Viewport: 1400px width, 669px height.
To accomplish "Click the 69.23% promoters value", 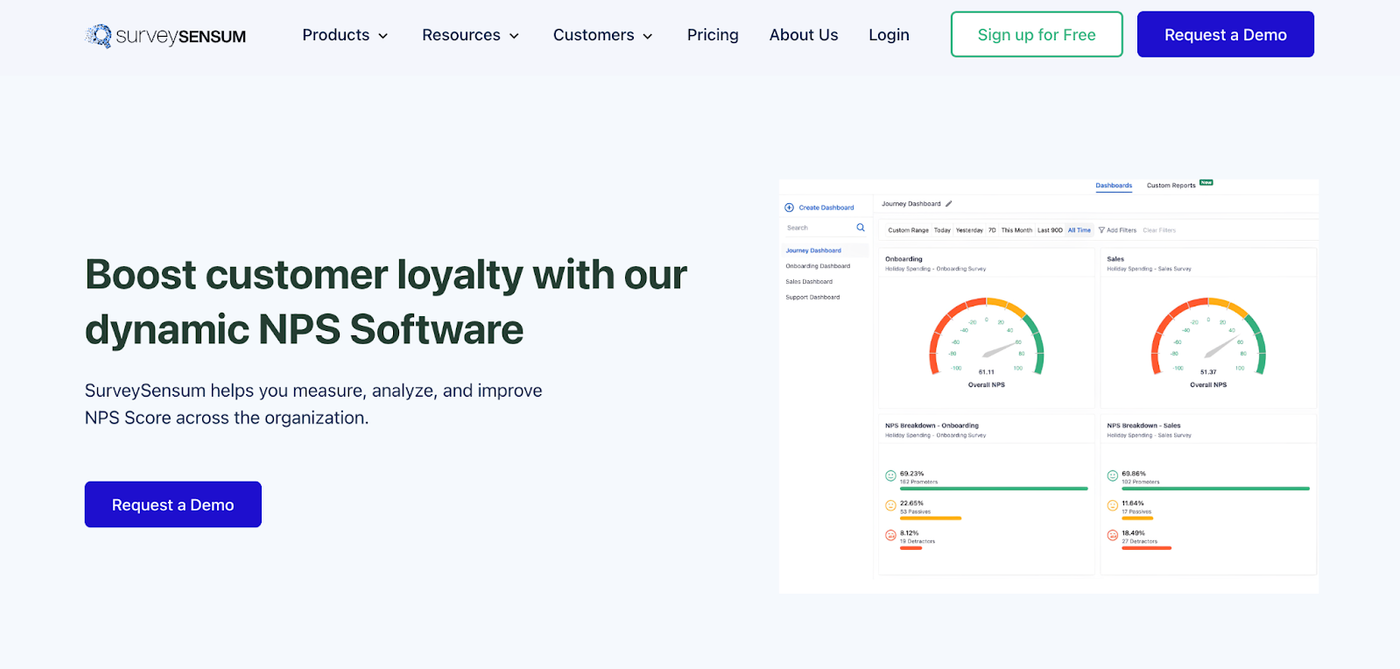I will coord(912,473).
